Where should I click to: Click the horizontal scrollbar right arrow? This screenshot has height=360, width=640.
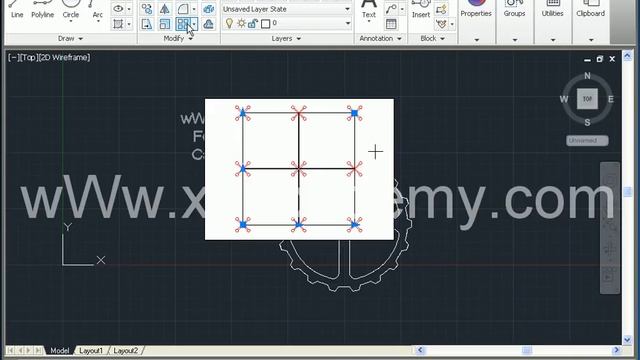(x=616, y=350)
